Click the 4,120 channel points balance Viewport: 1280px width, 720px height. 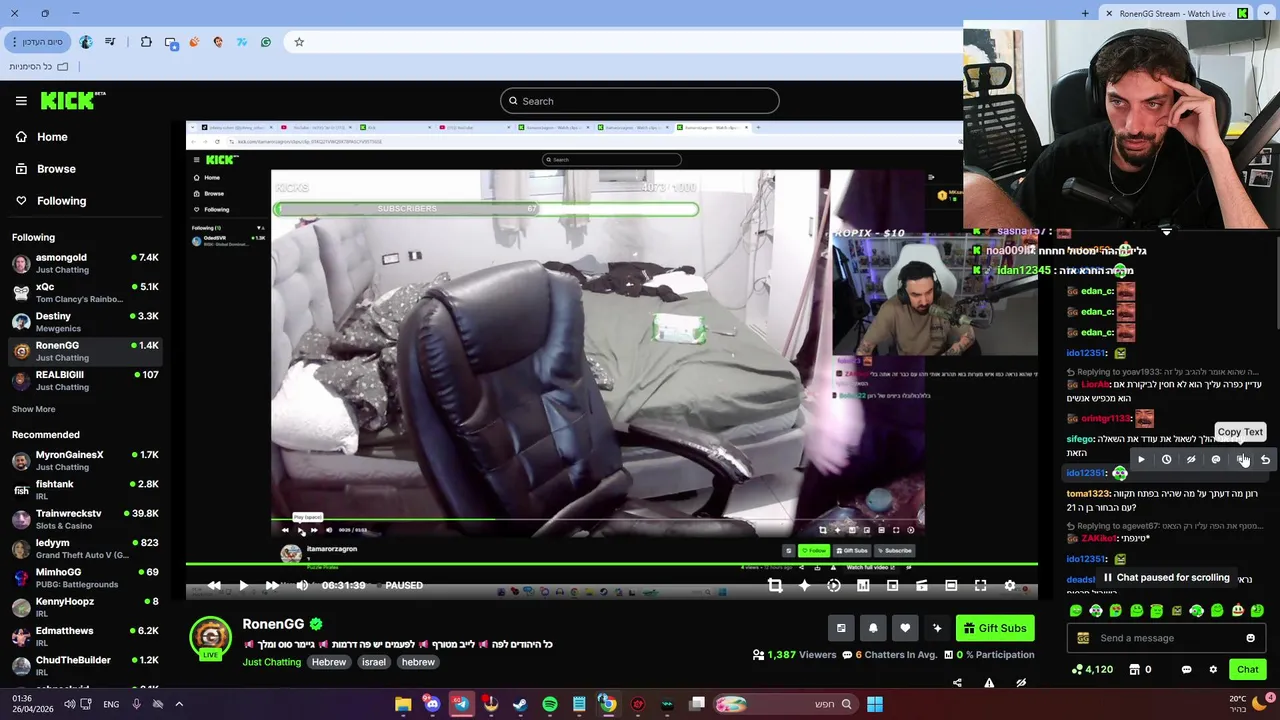tap(1092, 670)
